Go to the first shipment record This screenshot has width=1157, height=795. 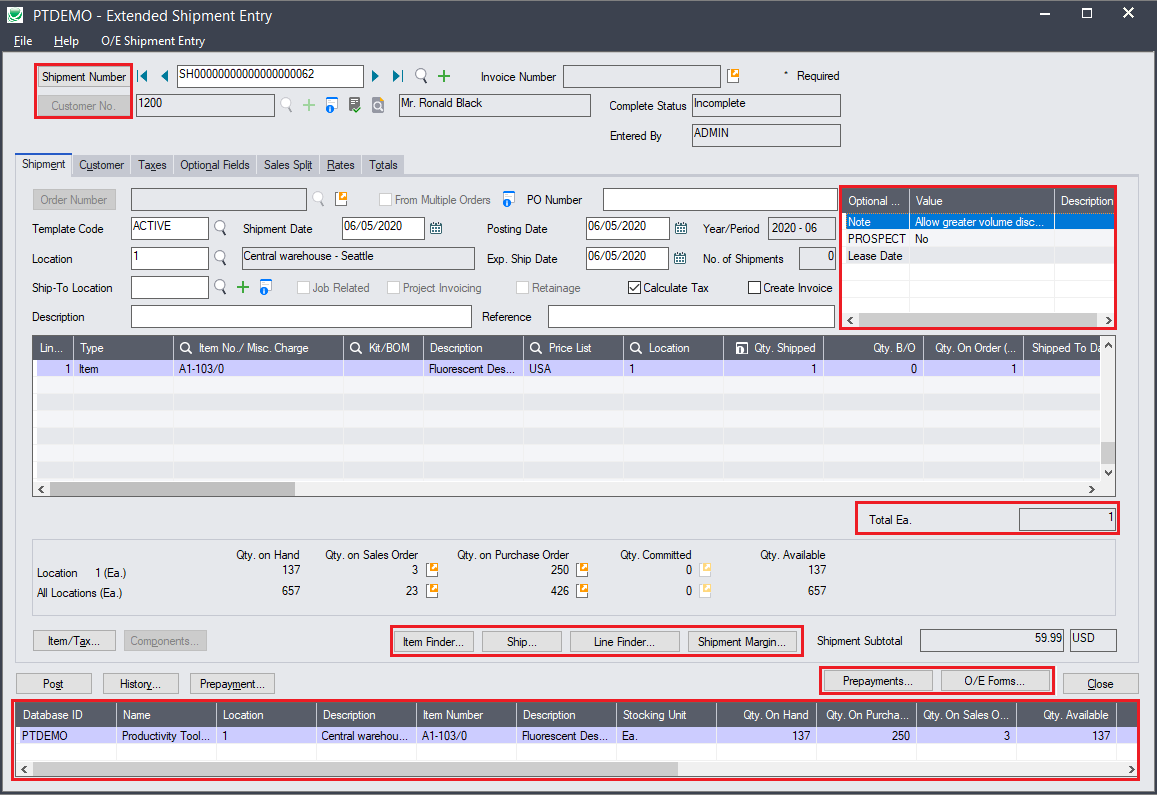point(143,76)
